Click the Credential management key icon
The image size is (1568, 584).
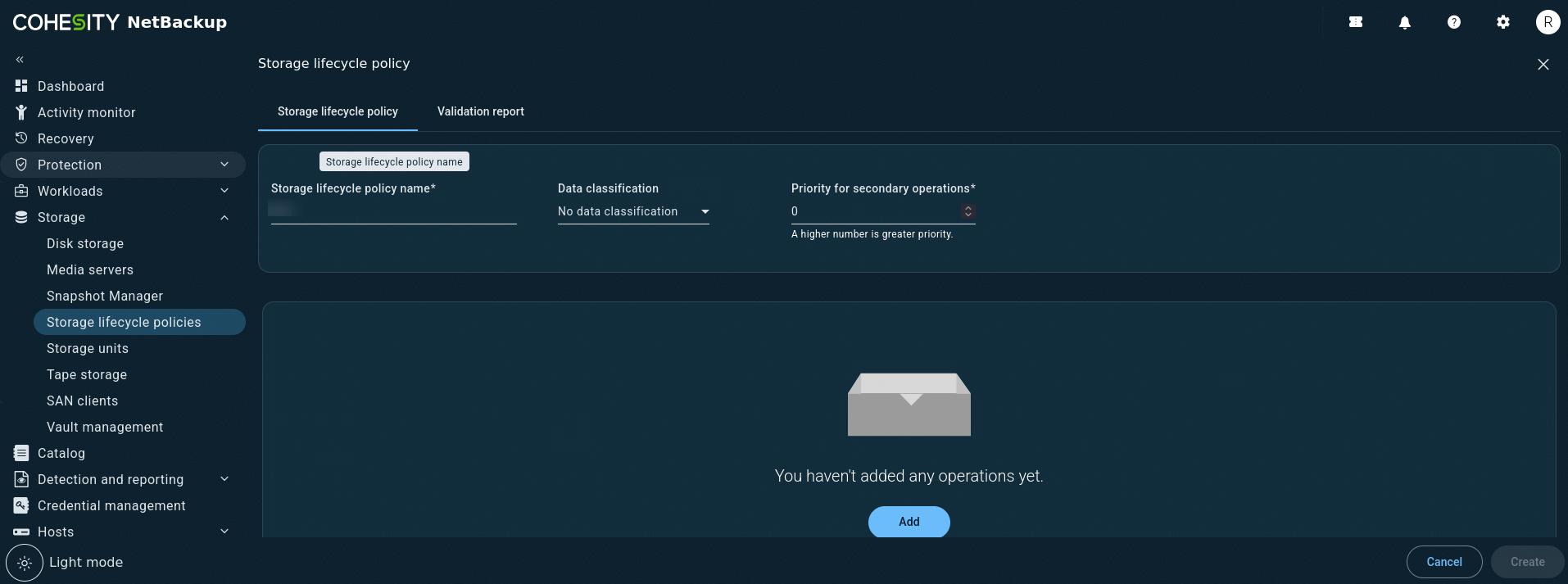pos(21,505)
